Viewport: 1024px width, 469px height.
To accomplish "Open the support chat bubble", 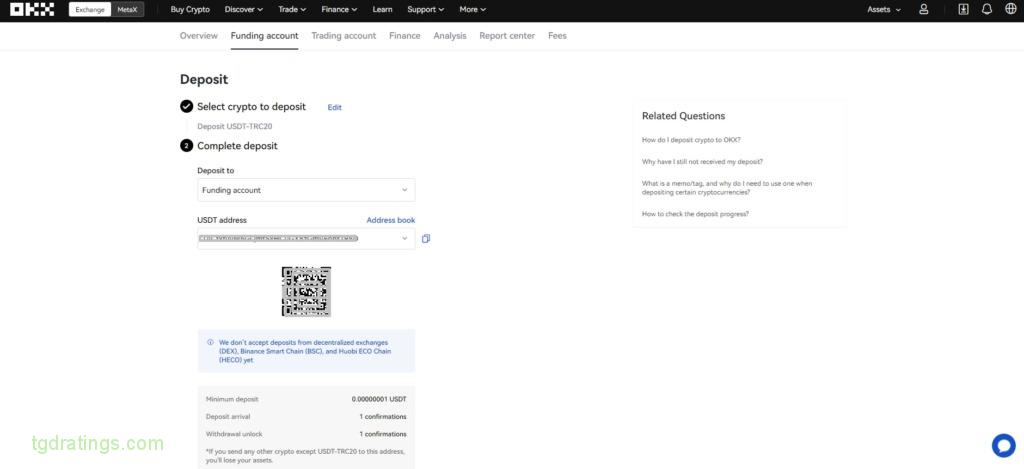I will click(1003, 445).
